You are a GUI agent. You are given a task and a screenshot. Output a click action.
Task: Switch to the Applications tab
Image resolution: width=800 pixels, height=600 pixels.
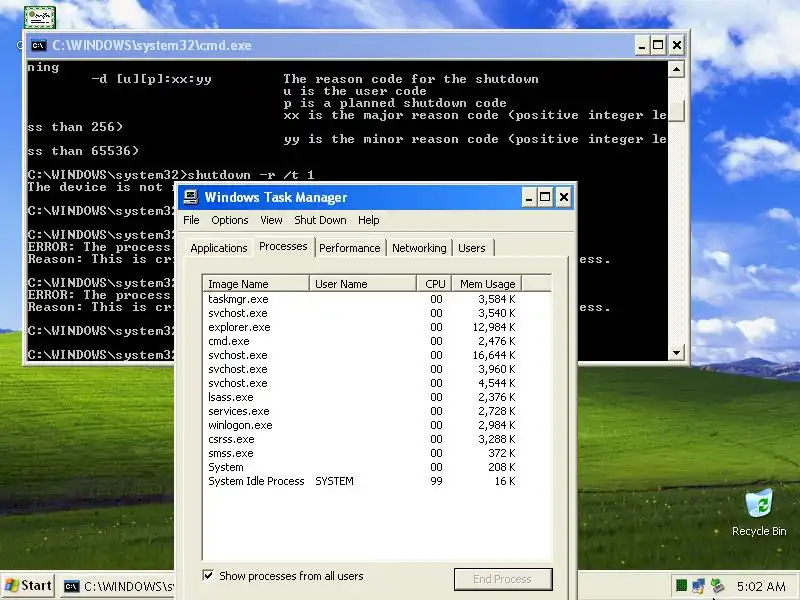[x=218, y=248]
